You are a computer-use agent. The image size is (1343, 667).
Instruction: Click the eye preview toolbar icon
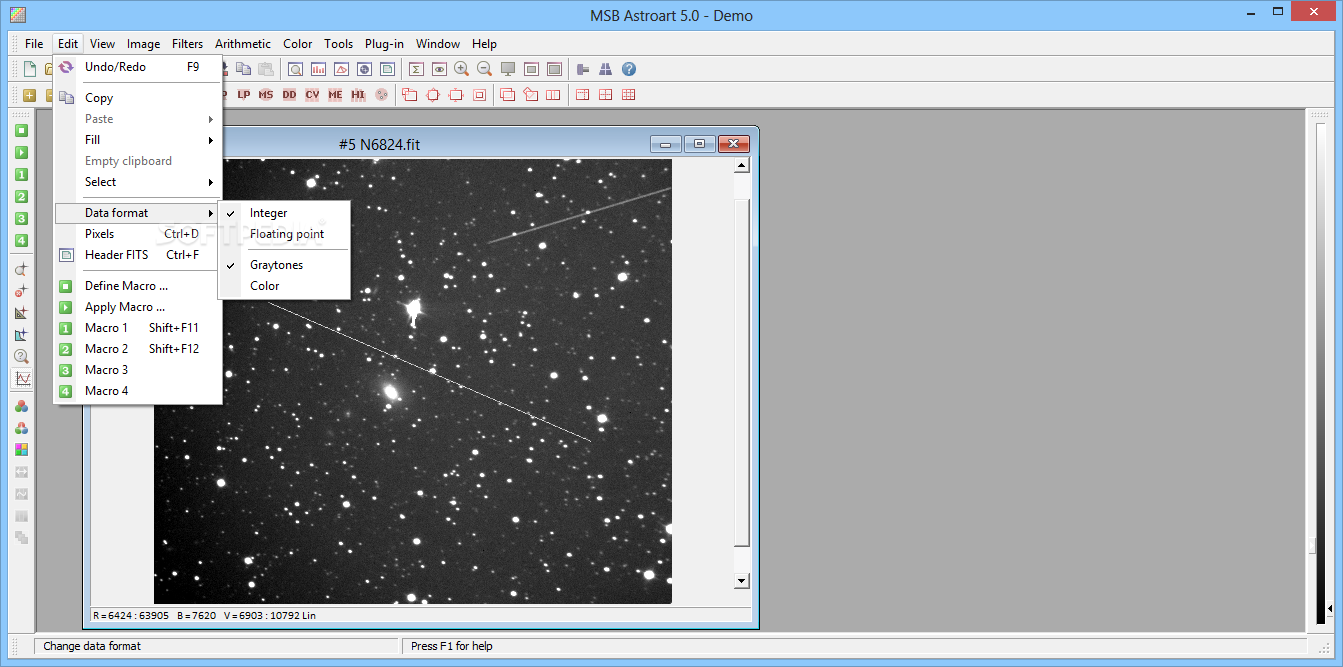439,69
